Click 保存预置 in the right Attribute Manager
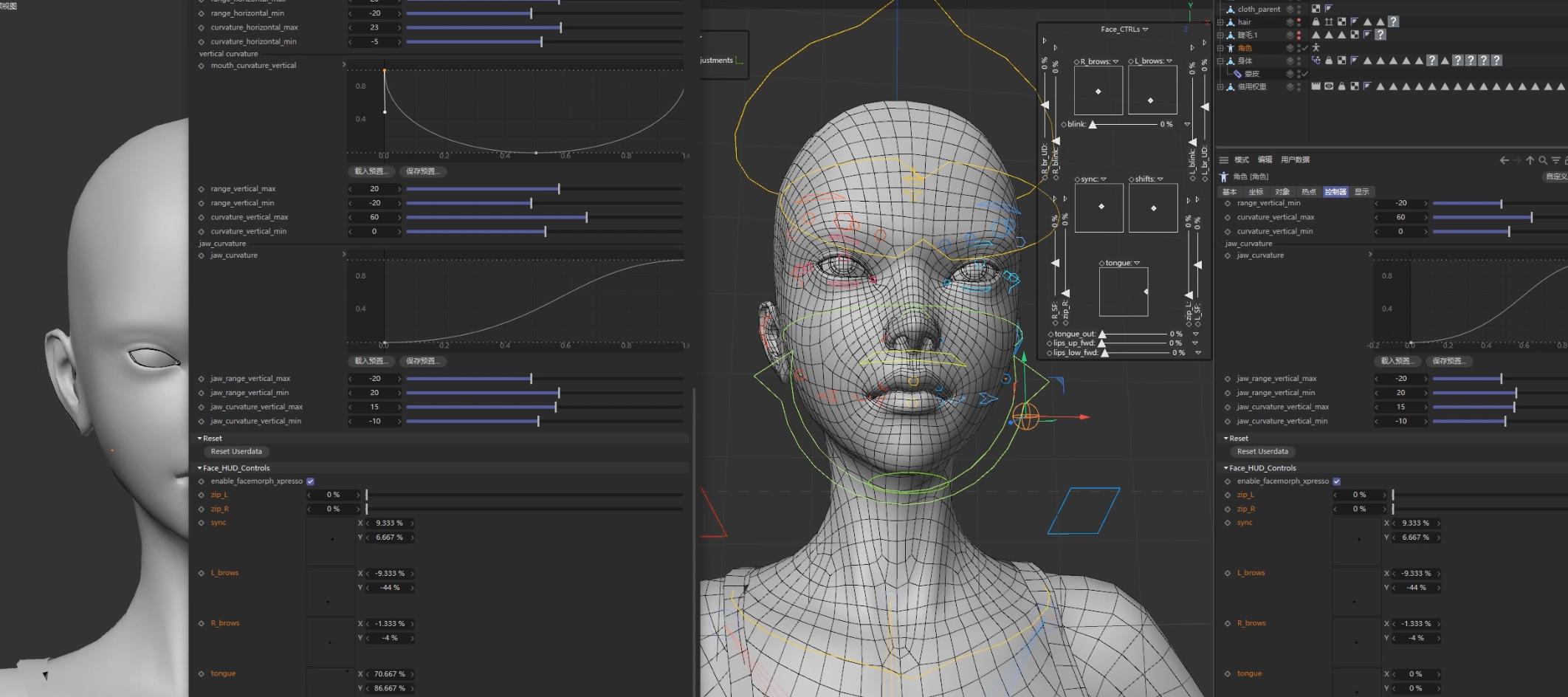1568x697 pixels. coord(1449,361)
